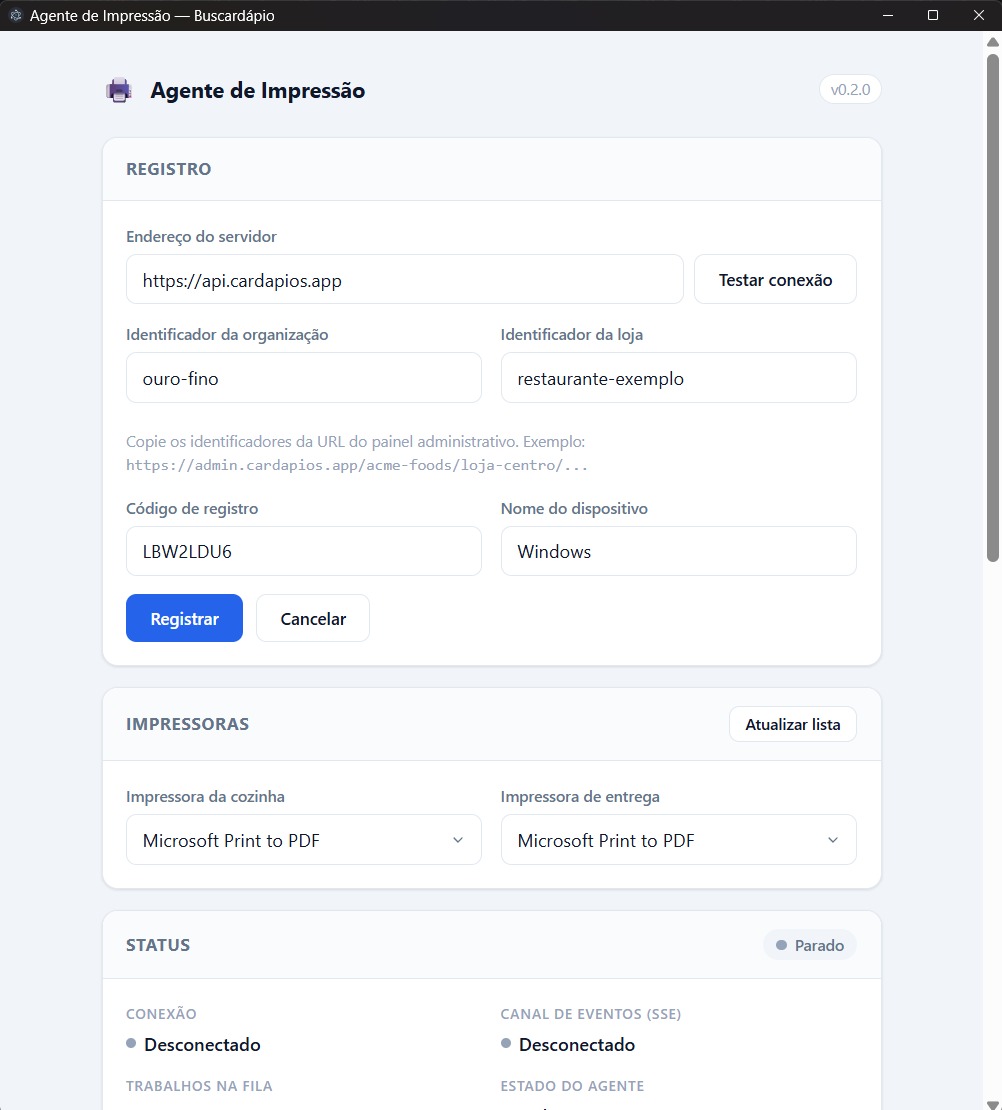Focus the Identificador da loja field
1002x1110 pixels.
point(678,378)
